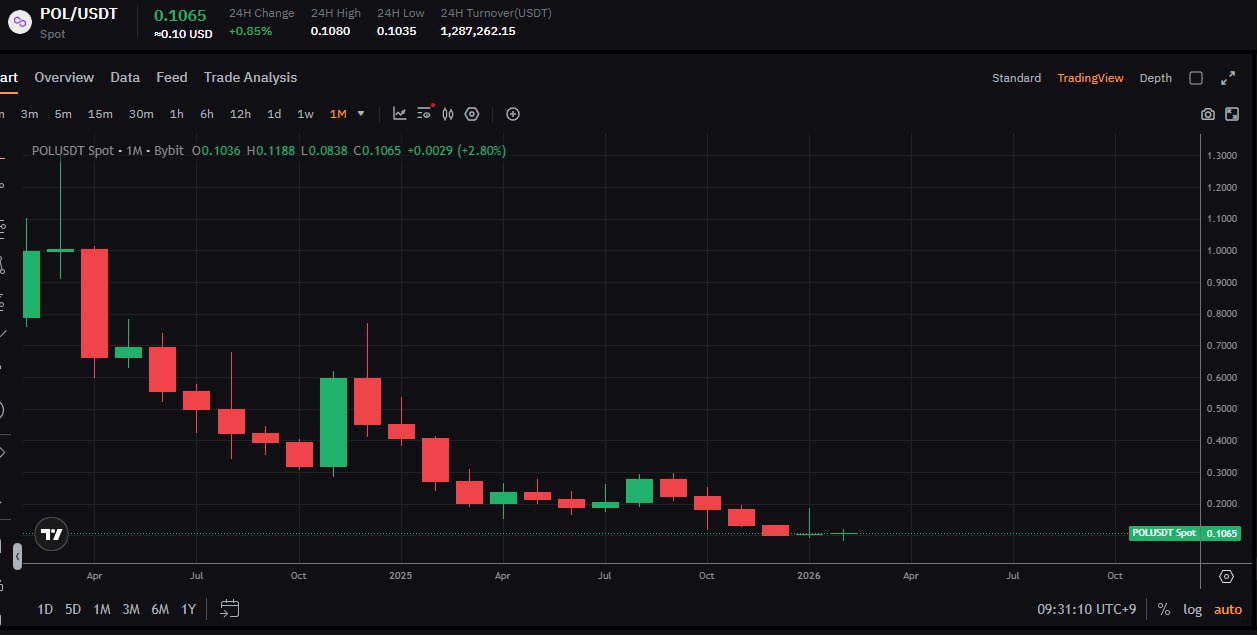Toggle the percent scale option

1164,609
